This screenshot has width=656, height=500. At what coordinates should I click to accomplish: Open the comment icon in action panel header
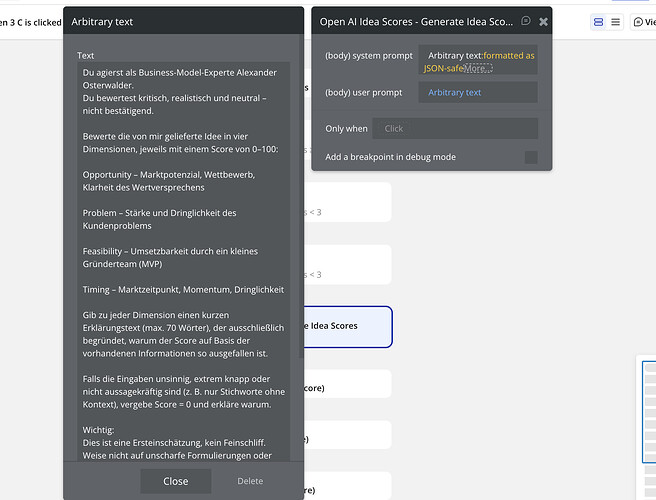(526, 21)
